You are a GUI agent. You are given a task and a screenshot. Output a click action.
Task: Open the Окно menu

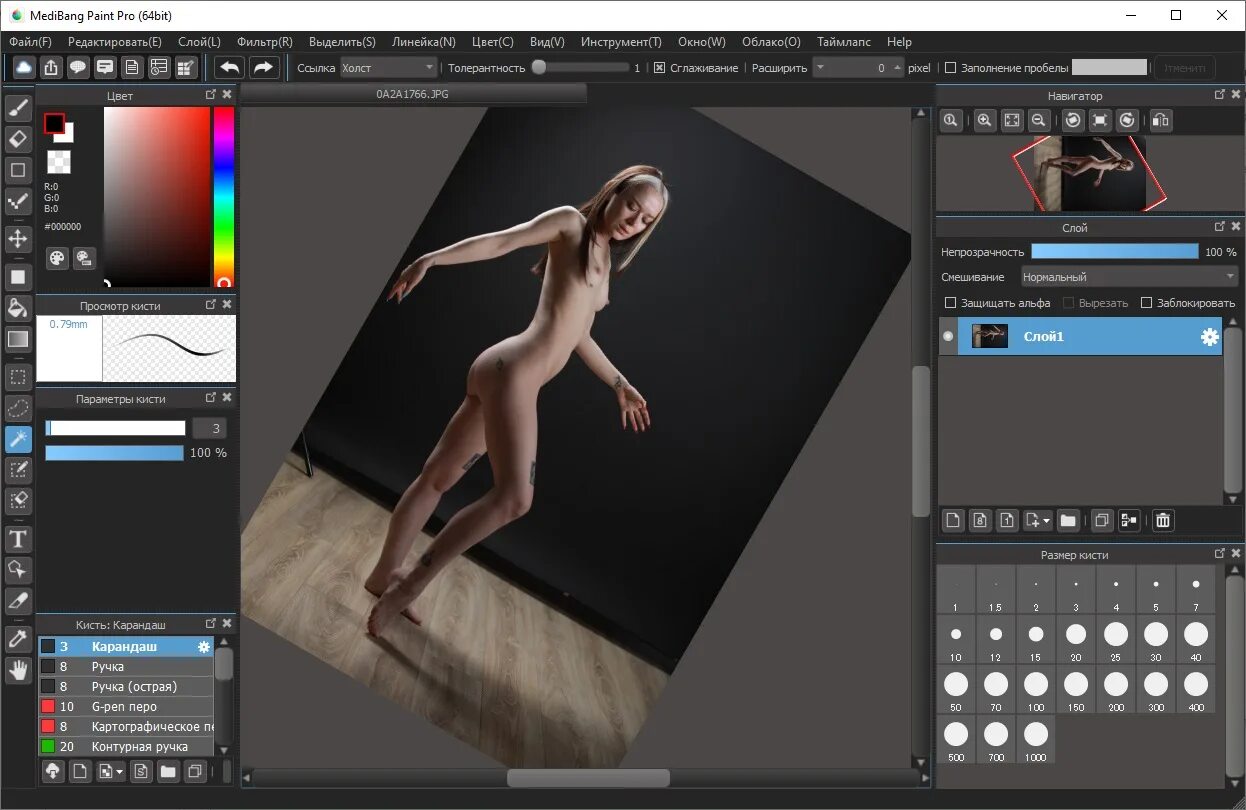pyautogui.click(x=701, y=42)
